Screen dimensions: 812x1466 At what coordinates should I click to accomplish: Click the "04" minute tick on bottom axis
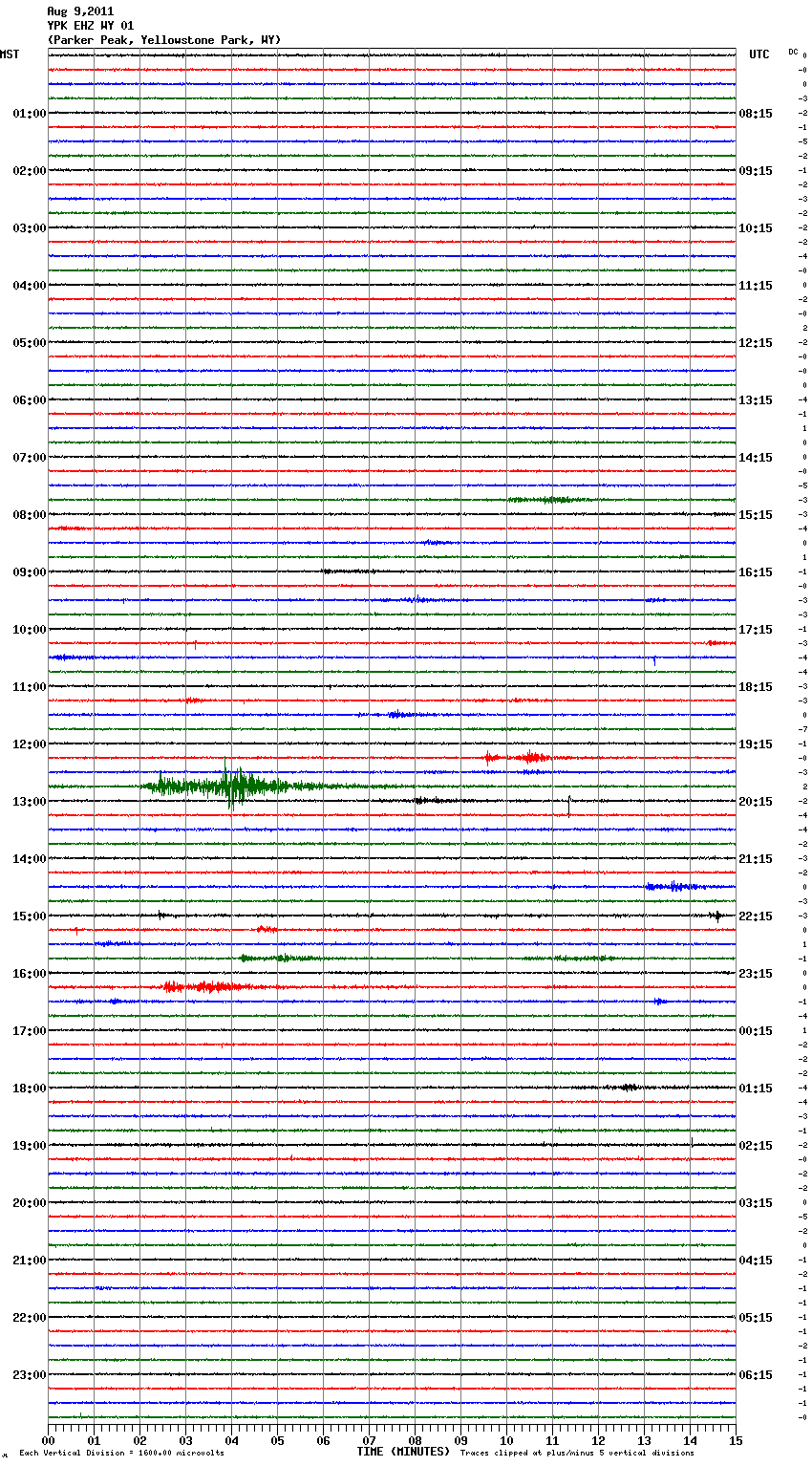(x=231, y=1440)
